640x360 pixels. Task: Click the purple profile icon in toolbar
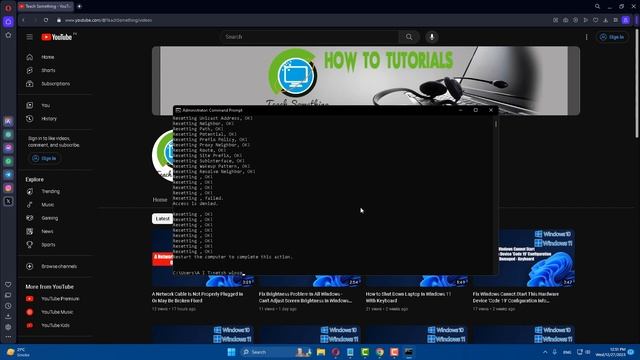(625, 20)
